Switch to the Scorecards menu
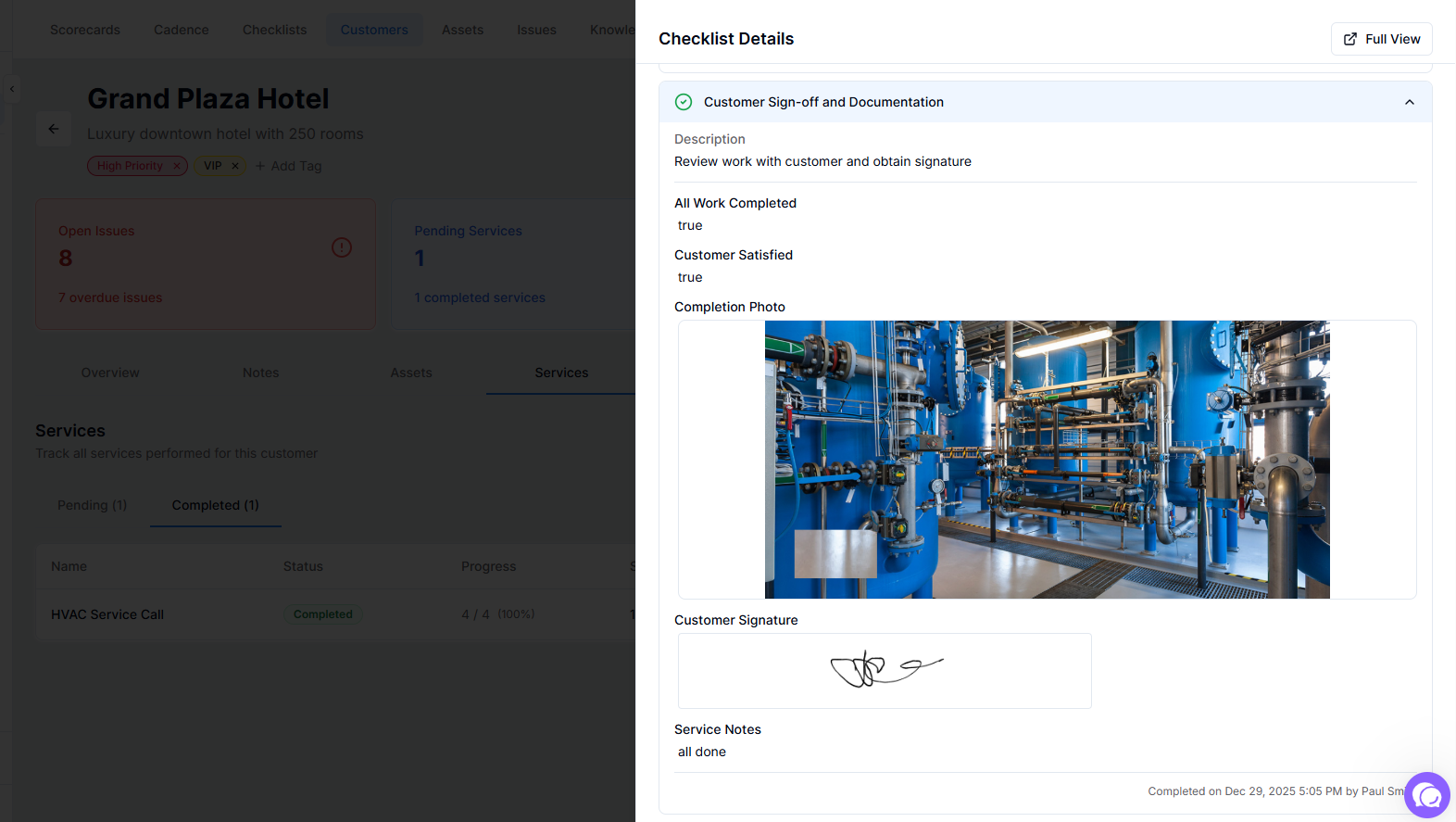This screenshot has height=822, width=1456. pos(85,30)
